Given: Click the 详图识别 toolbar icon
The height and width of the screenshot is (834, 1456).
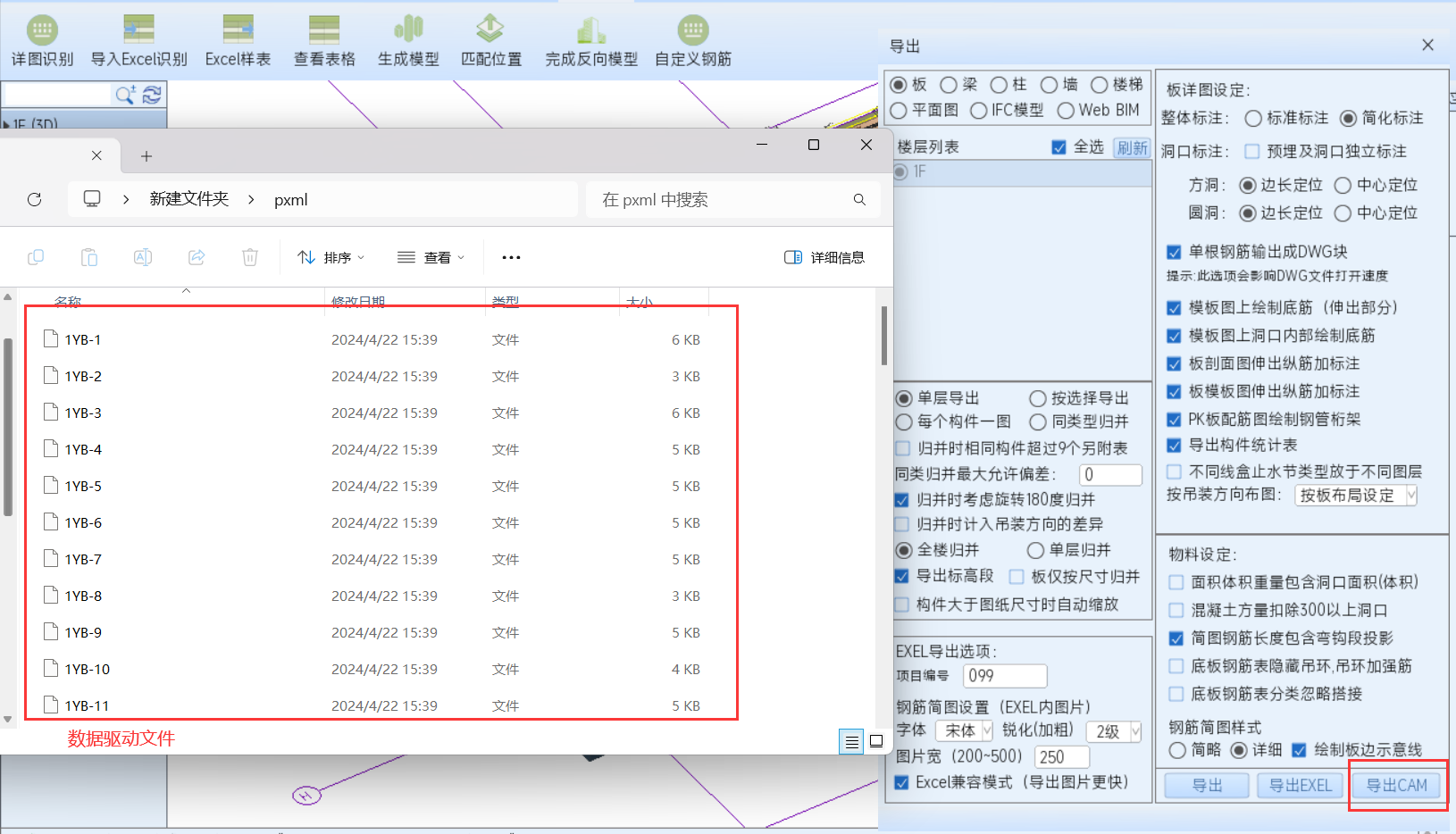Looking at the screenshot, I should click(42, 31).
